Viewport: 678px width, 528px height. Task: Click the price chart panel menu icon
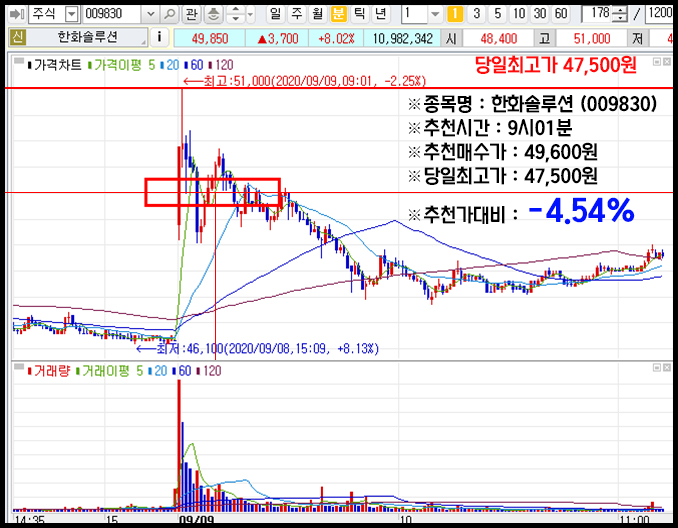tap(19, 62)
